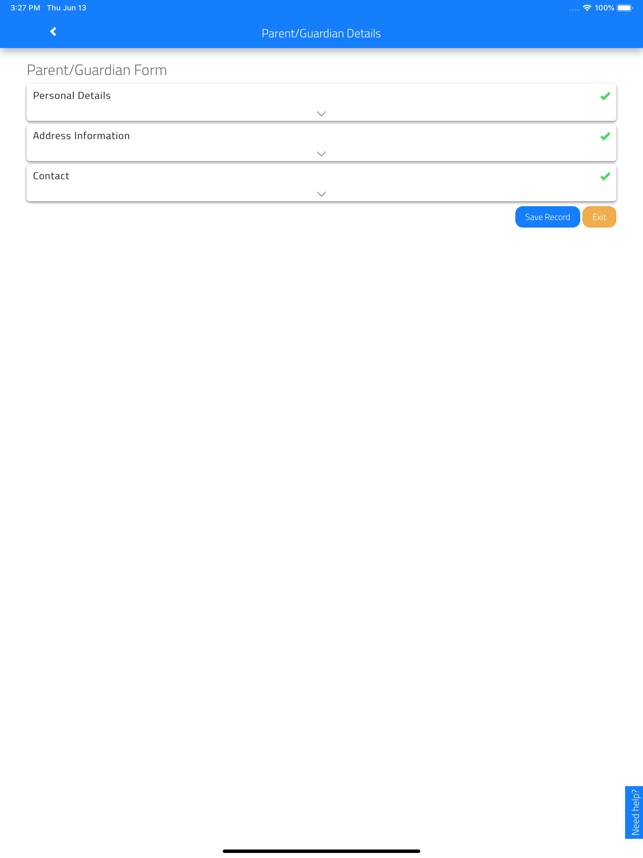Screen dimensions: 643x858
Task: Tap the Wi-Fi status icon
Action: tap(587, 8)
